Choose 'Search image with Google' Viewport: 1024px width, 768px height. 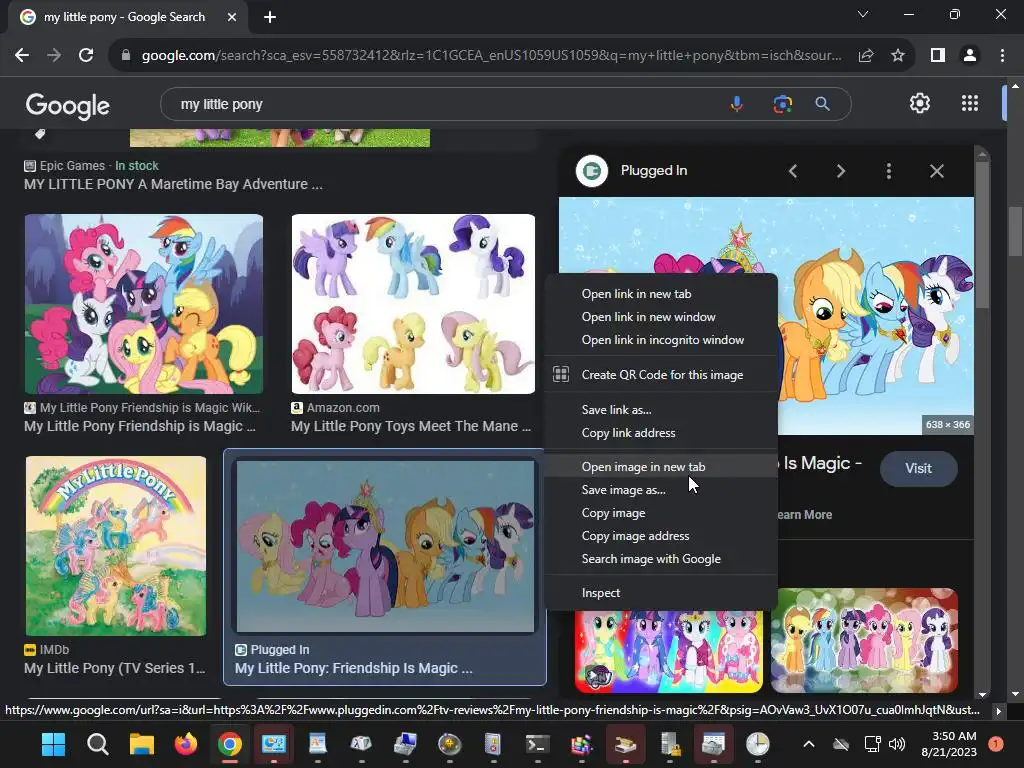coord(660,559)
